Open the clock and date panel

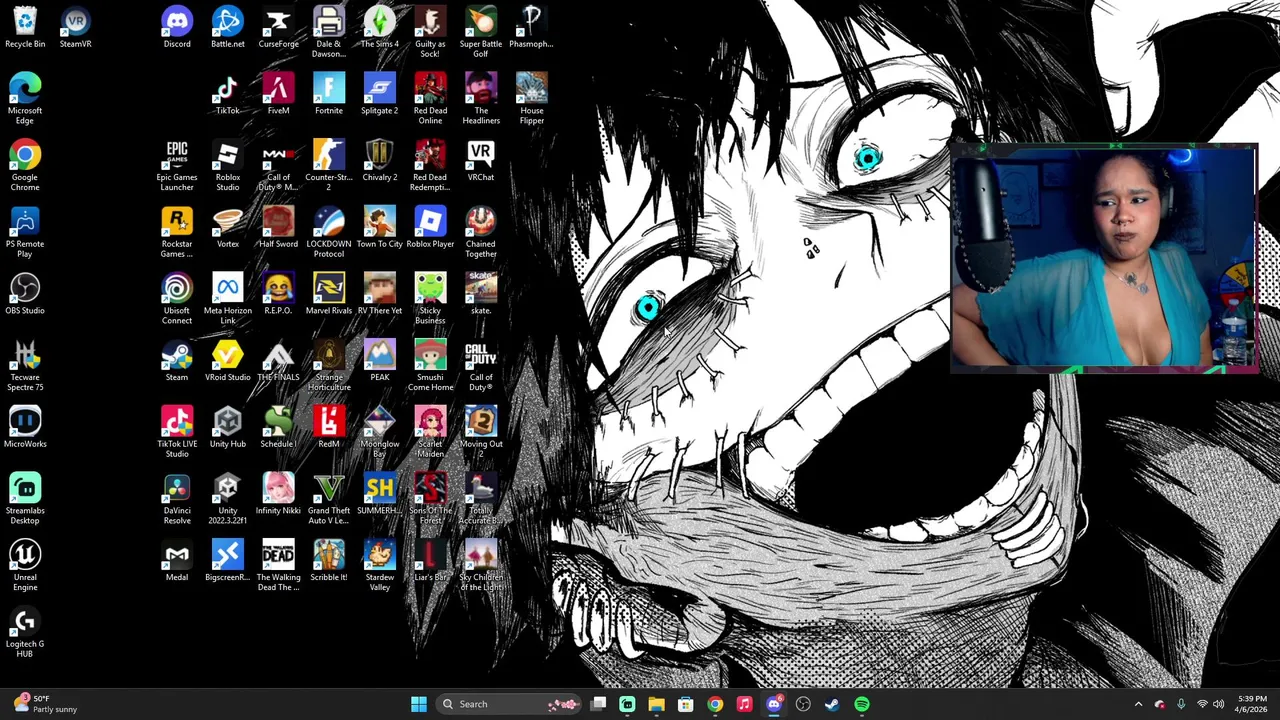(x=1251, y=704)
